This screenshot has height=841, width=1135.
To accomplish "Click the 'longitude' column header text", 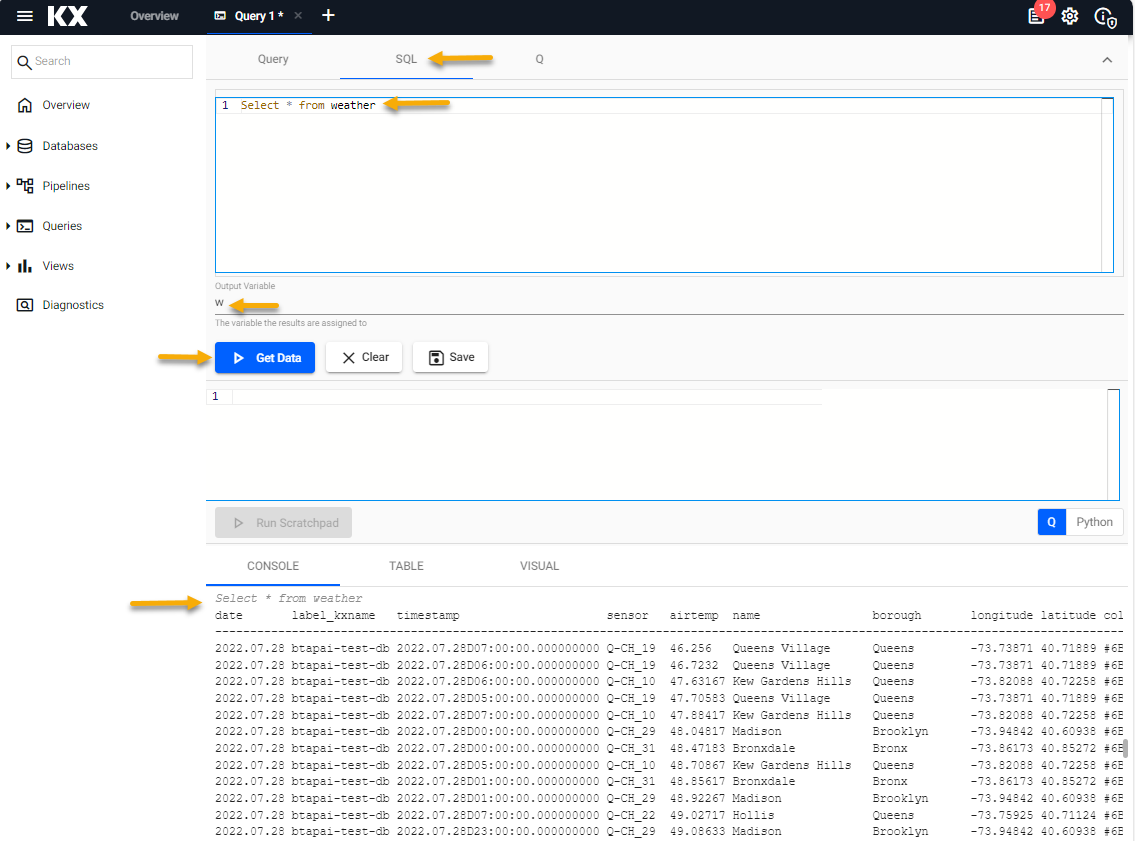I will click(x=1002, y=615).
